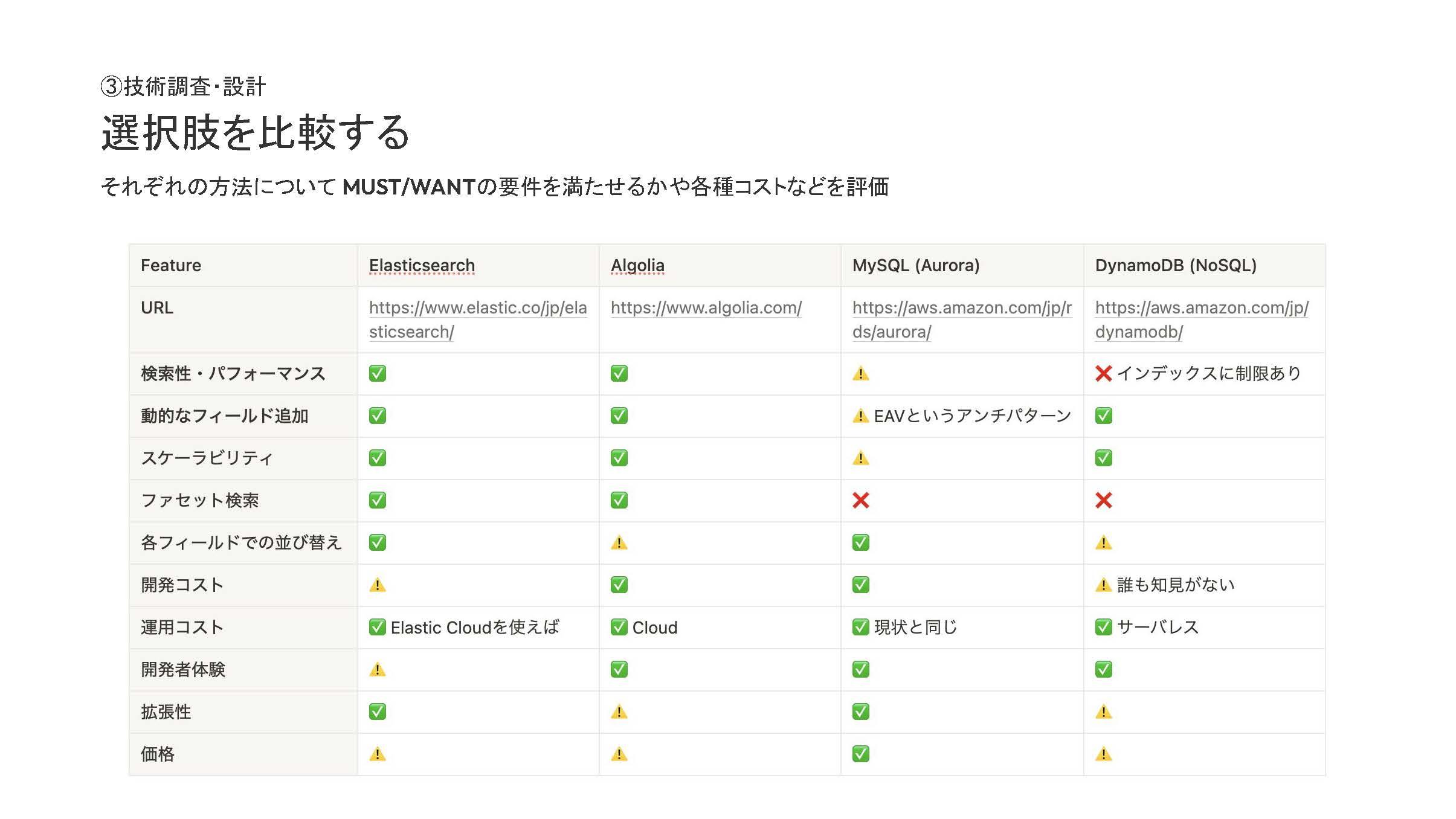Click green checkmark beside Elastic Cloudを使えば
The width and height of the screenshot is (1456, 819).
377,628
